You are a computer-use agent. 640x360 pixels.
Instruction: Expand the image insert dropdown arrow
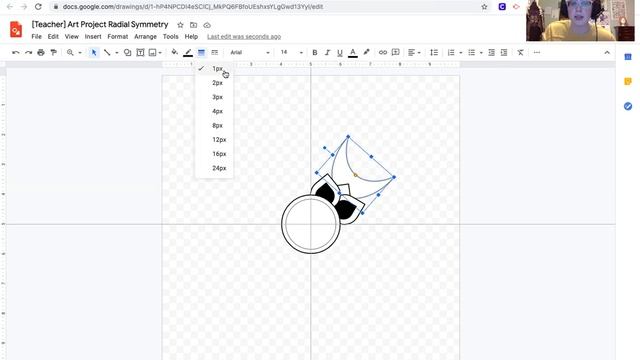point(160,53)
